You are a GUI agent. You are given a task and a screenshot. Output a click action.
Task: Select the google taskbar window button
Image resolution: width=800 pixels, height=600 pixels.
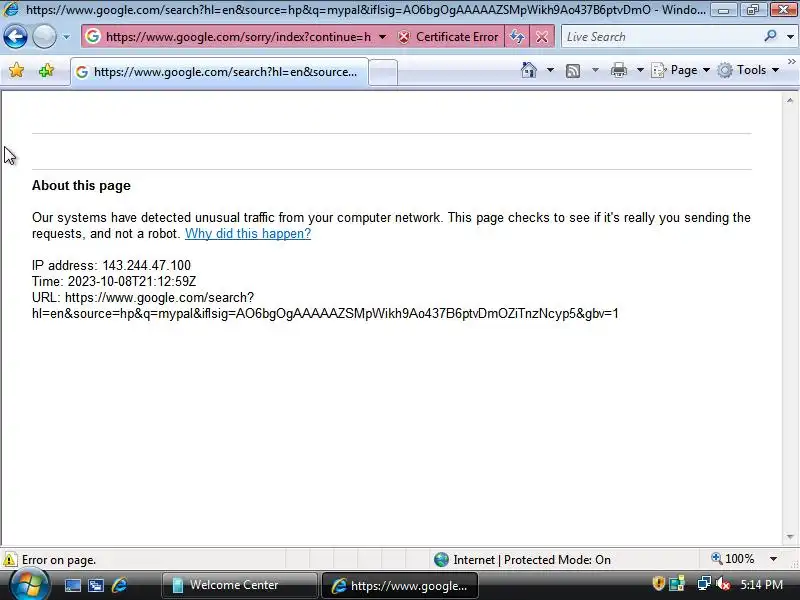tap(400, 585)
